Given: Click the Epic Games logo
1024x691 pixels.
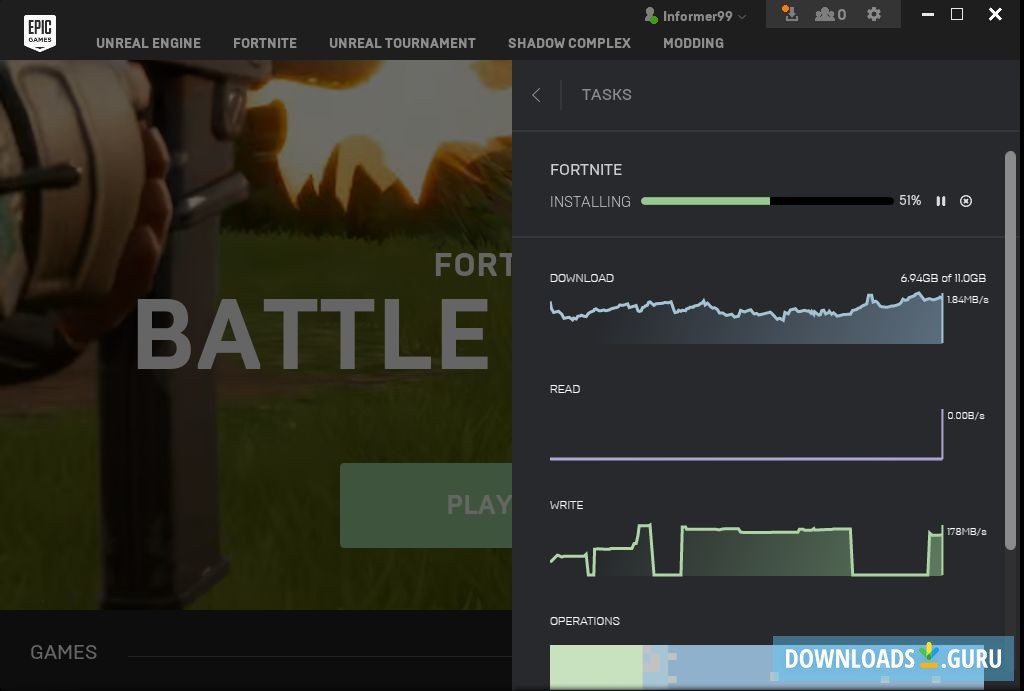Looking at the screenshot, I should [40, 31].
